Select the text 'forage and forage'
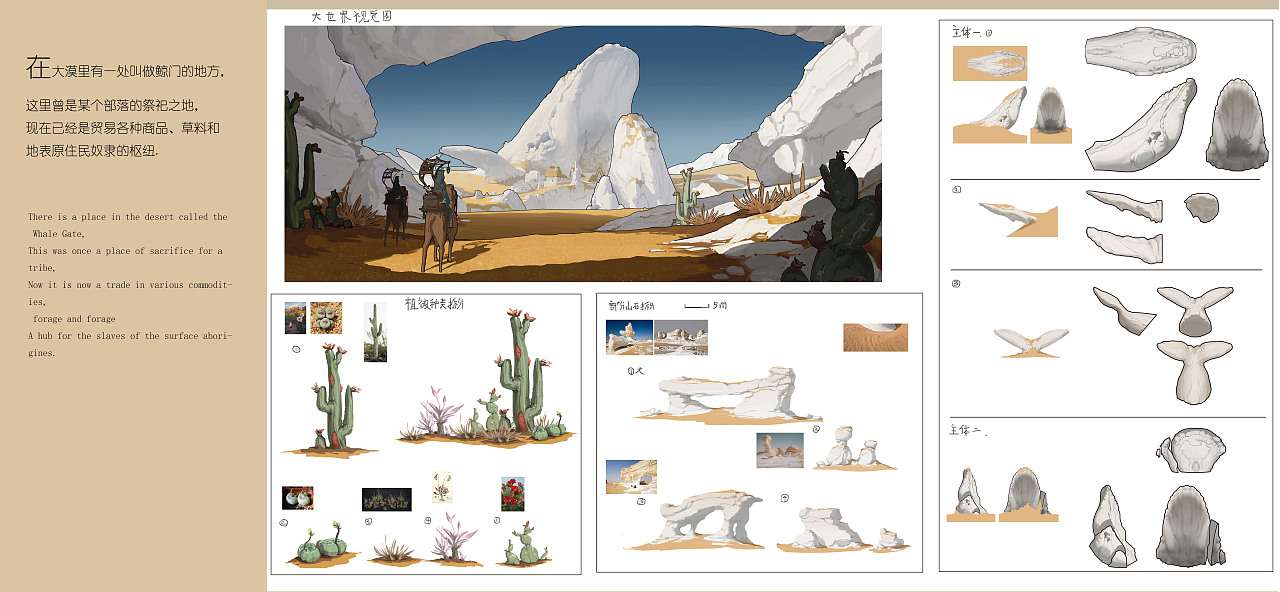 point(74,319)
